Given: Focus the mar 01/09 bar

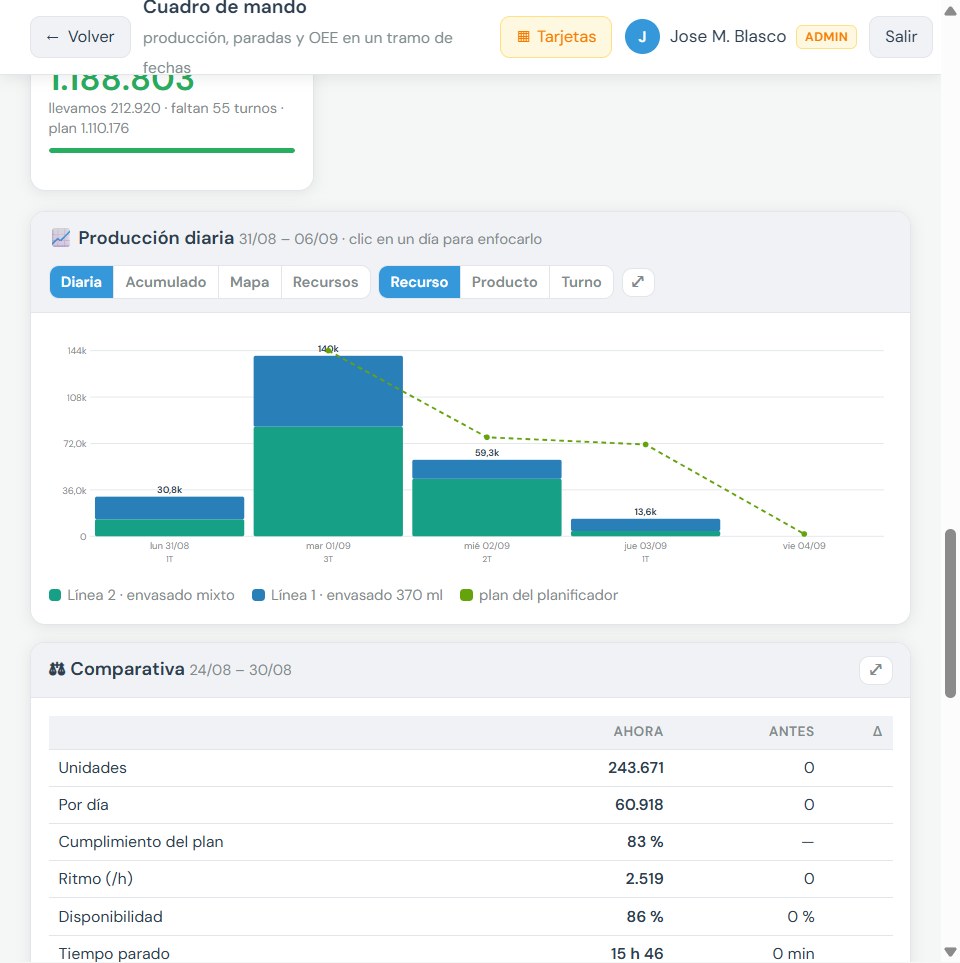Looking at the screenshot, I should [x=328, y=446].
